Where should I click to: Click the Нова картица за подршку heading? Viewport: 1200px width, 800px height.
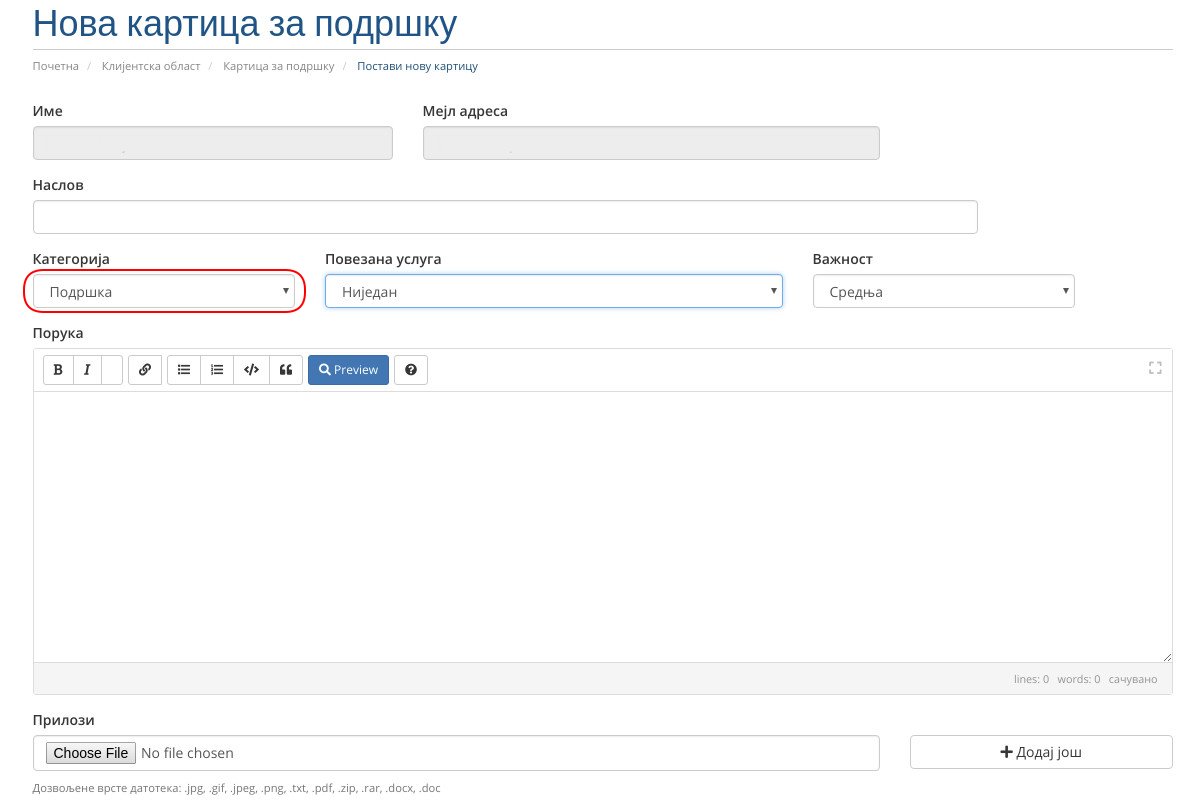pos(245,24)
